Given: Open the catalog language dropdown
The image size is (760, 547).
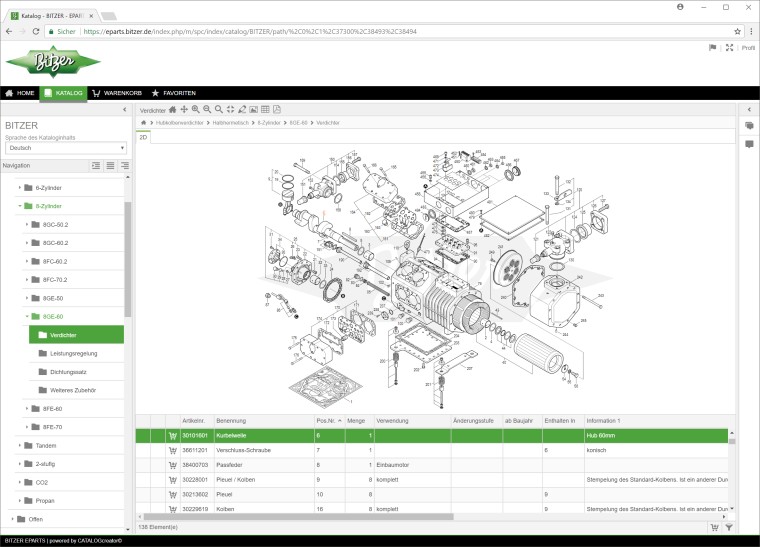Looking at the screenshot, I should (x=65, y=147).
